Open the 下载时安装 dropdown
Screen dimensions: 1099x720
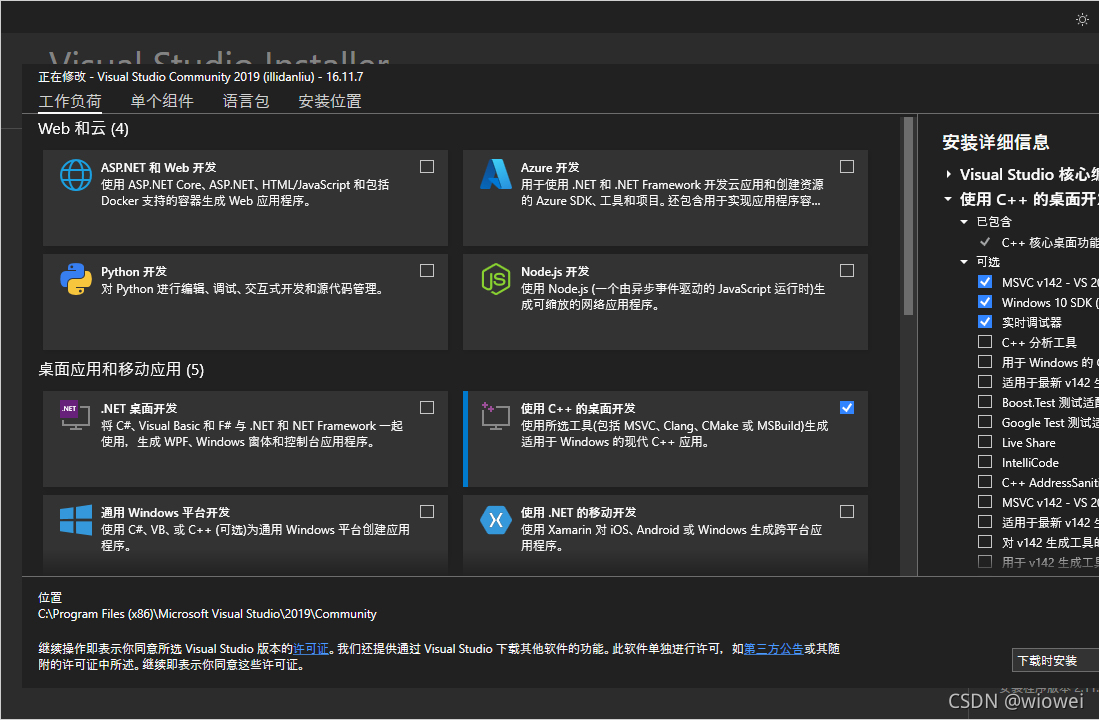1055,660
